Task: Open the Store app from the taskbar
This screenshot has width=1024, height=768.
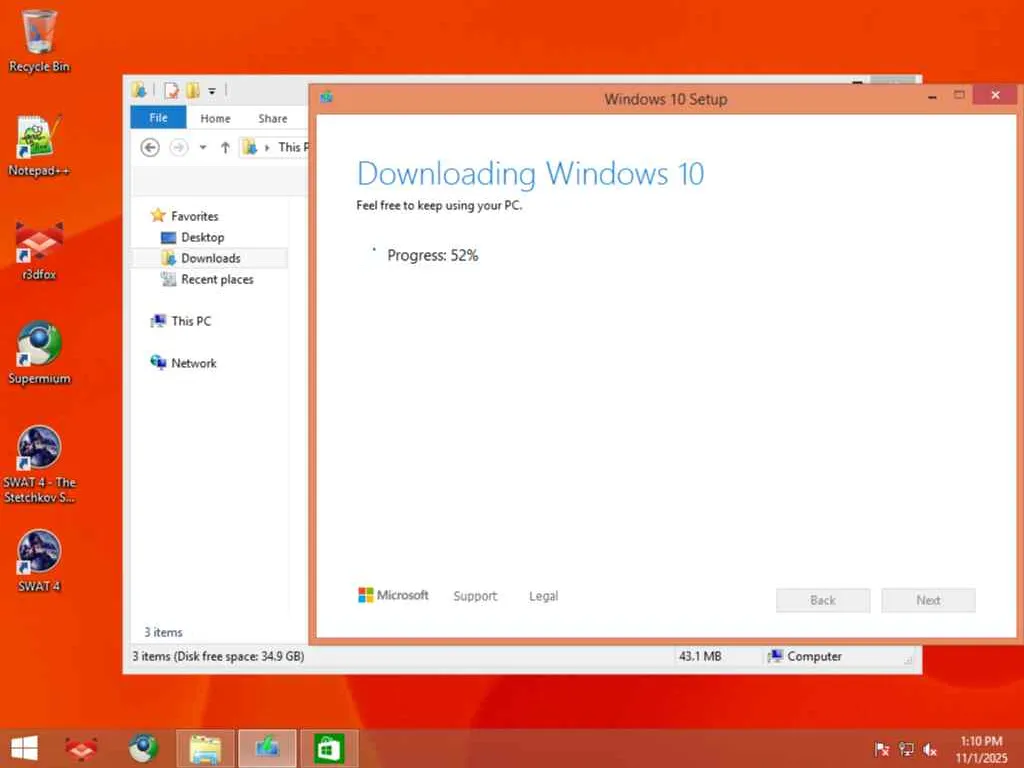Action: pos(329,748)
